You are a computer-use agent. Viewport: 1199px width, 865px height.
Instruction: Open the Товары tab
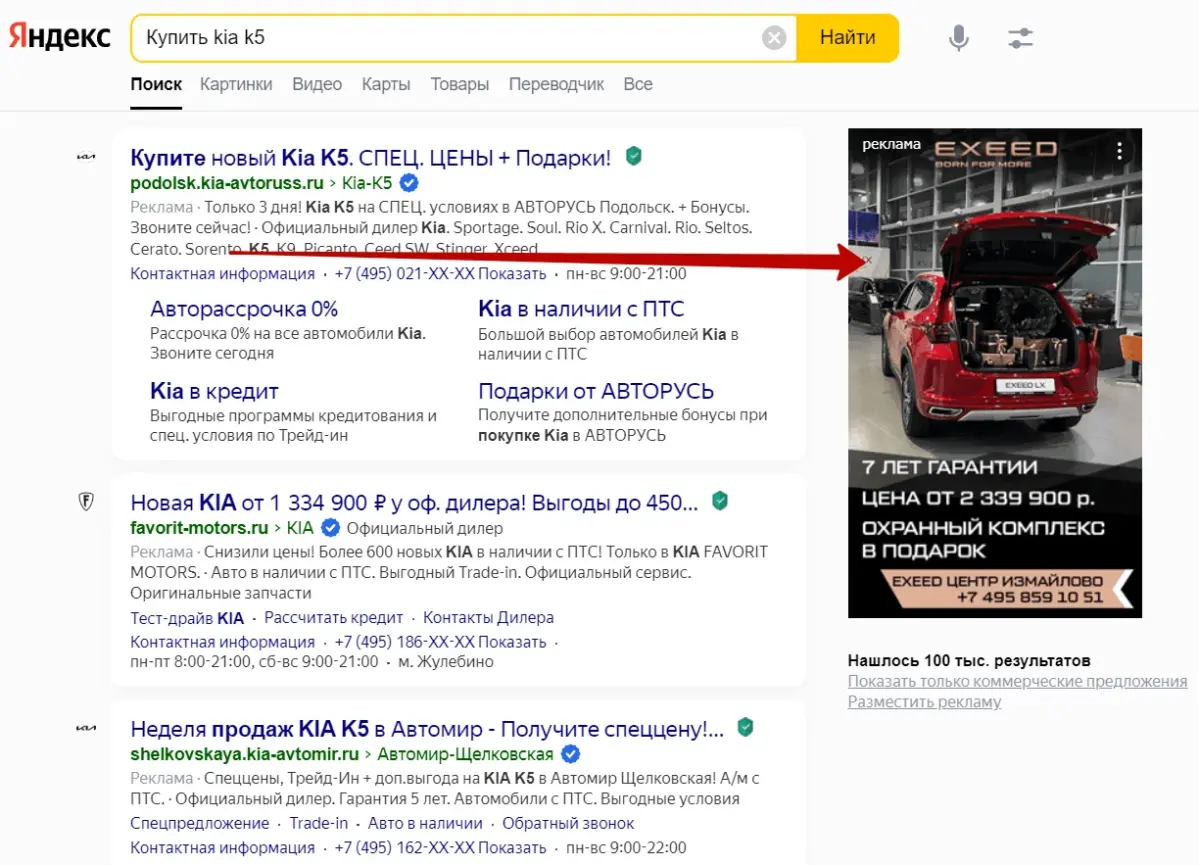tap(460, 84)
